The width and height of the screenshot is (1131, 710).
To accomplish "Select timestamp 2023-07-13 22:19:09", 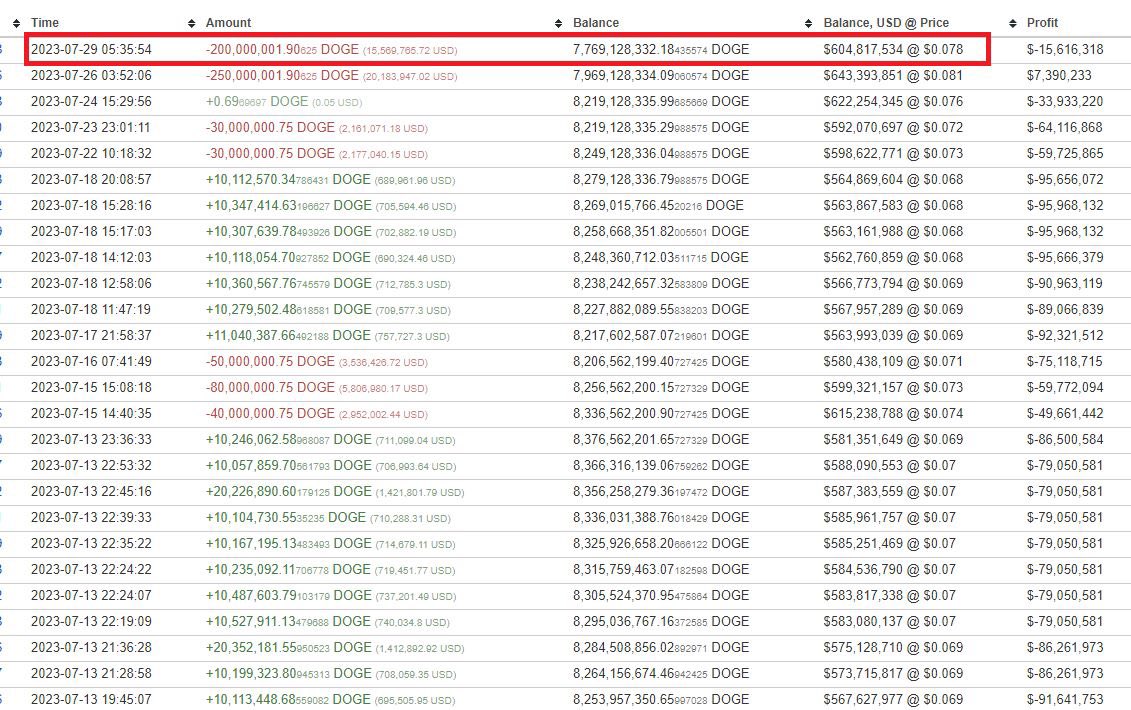I will click(92, 621).
